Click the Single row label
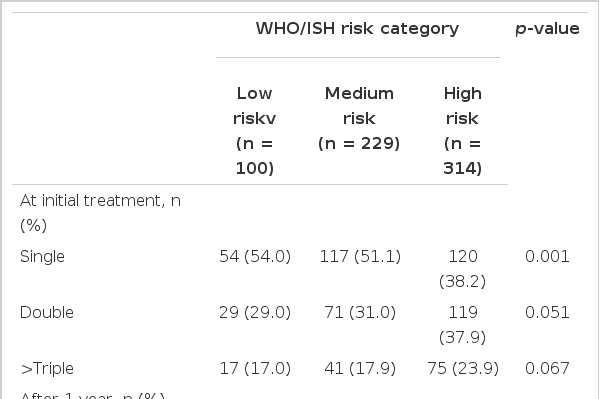Image resolution: width=599 pixels, height=399 pixels. [42, 256]
